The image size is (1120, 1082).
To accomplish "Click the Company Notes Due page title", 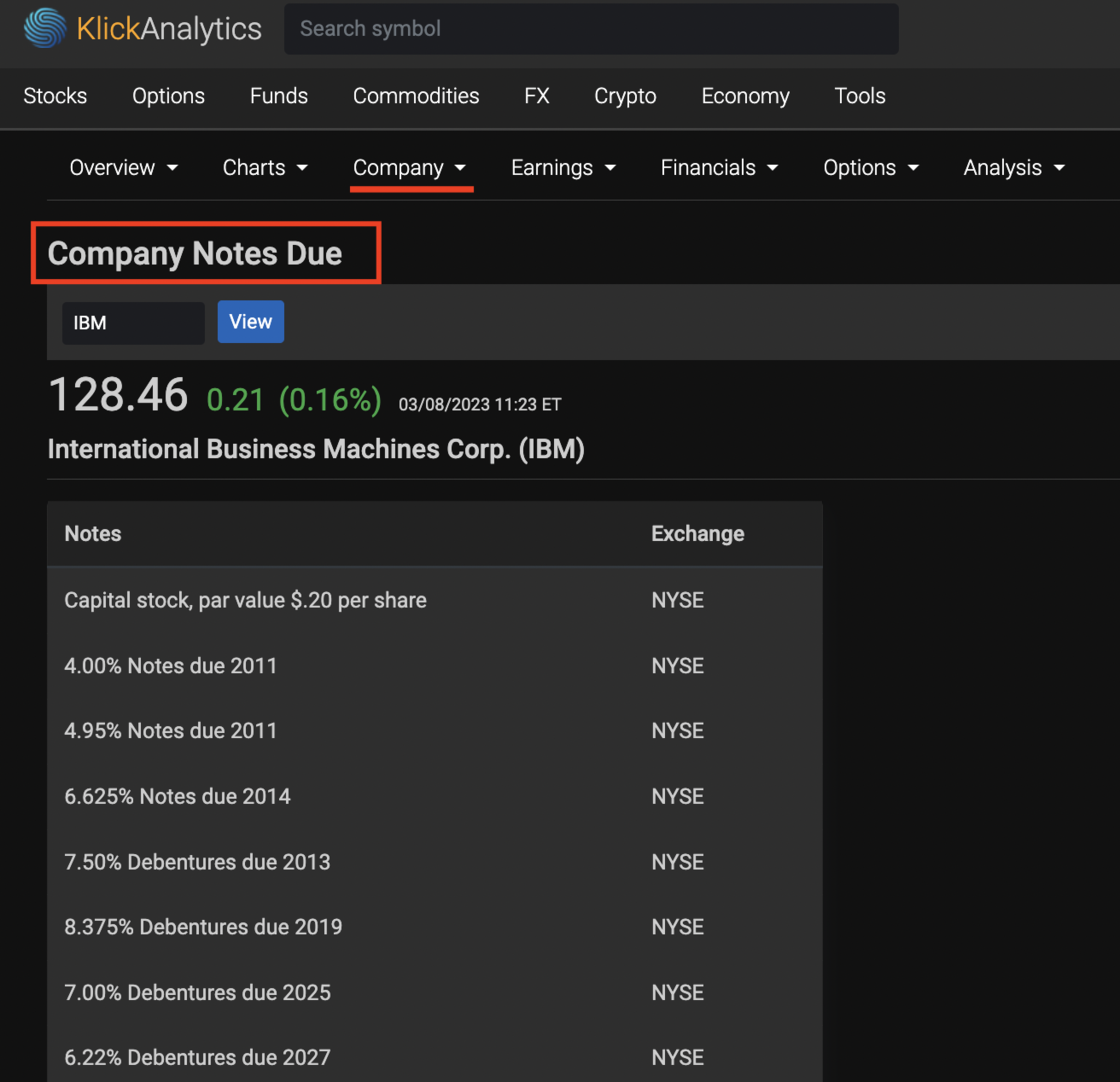I will click(195, 254).
